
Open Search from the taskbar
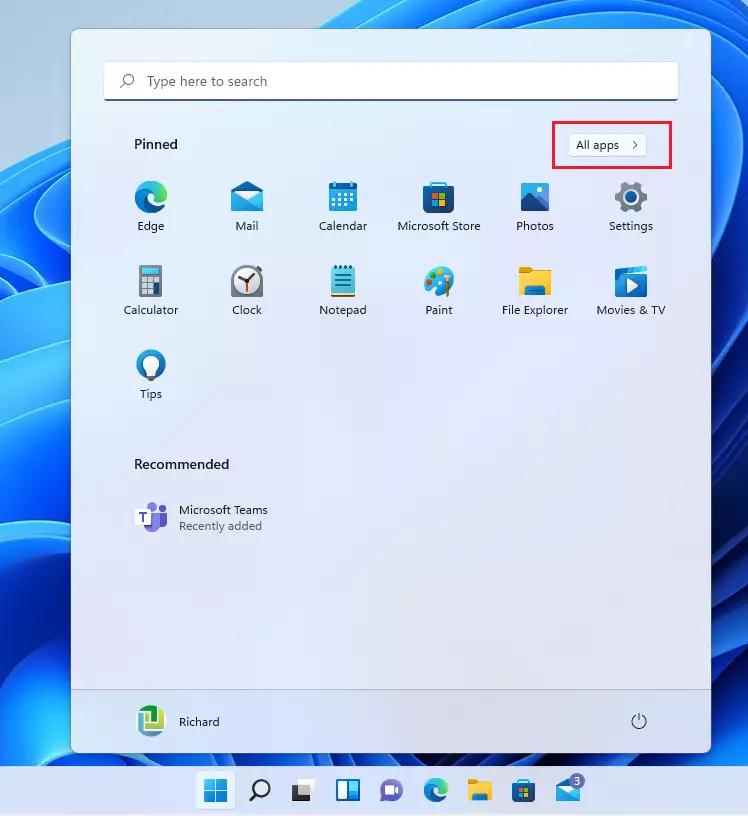(260, 790)
